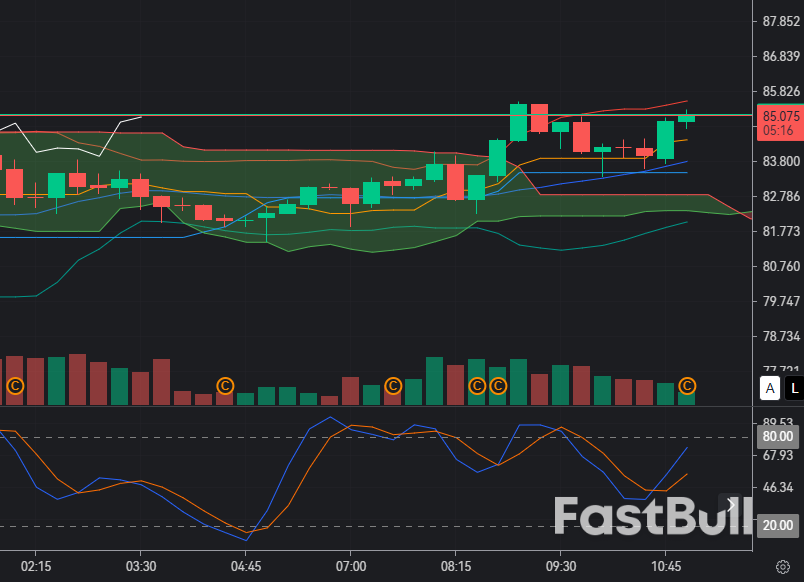Click the C signal icon near 10:45
This screenshot has width=804, height=582.
688,386
